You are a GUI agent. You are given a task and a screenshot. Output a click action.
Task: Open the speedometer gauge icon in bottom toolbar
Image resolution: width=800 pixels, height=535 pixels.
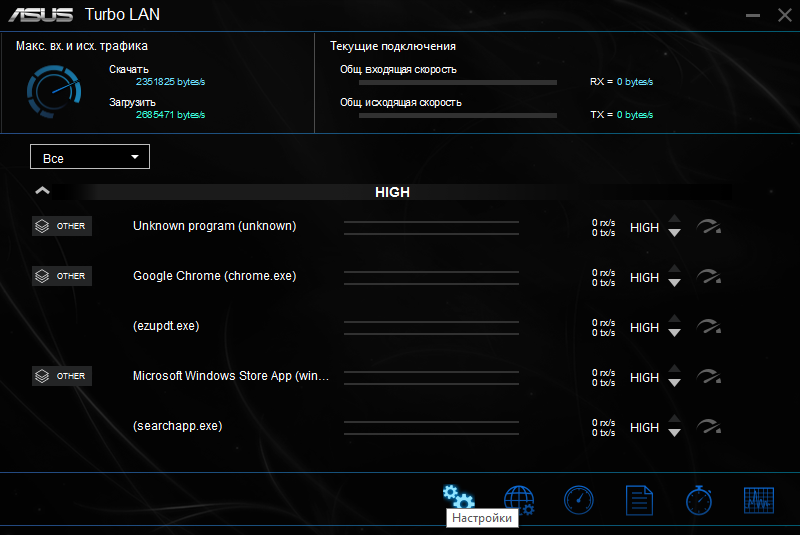[x=579, y=500]
